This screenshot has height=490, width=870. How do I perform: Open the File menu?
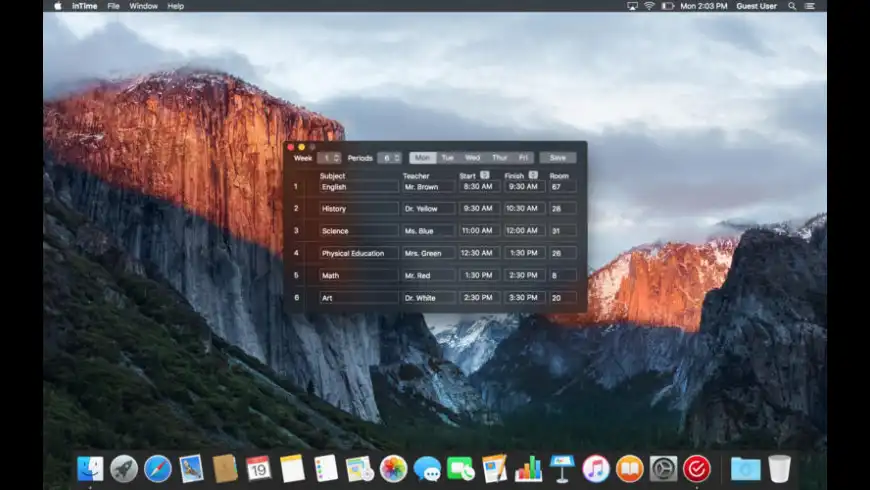(x=113, y=6)
